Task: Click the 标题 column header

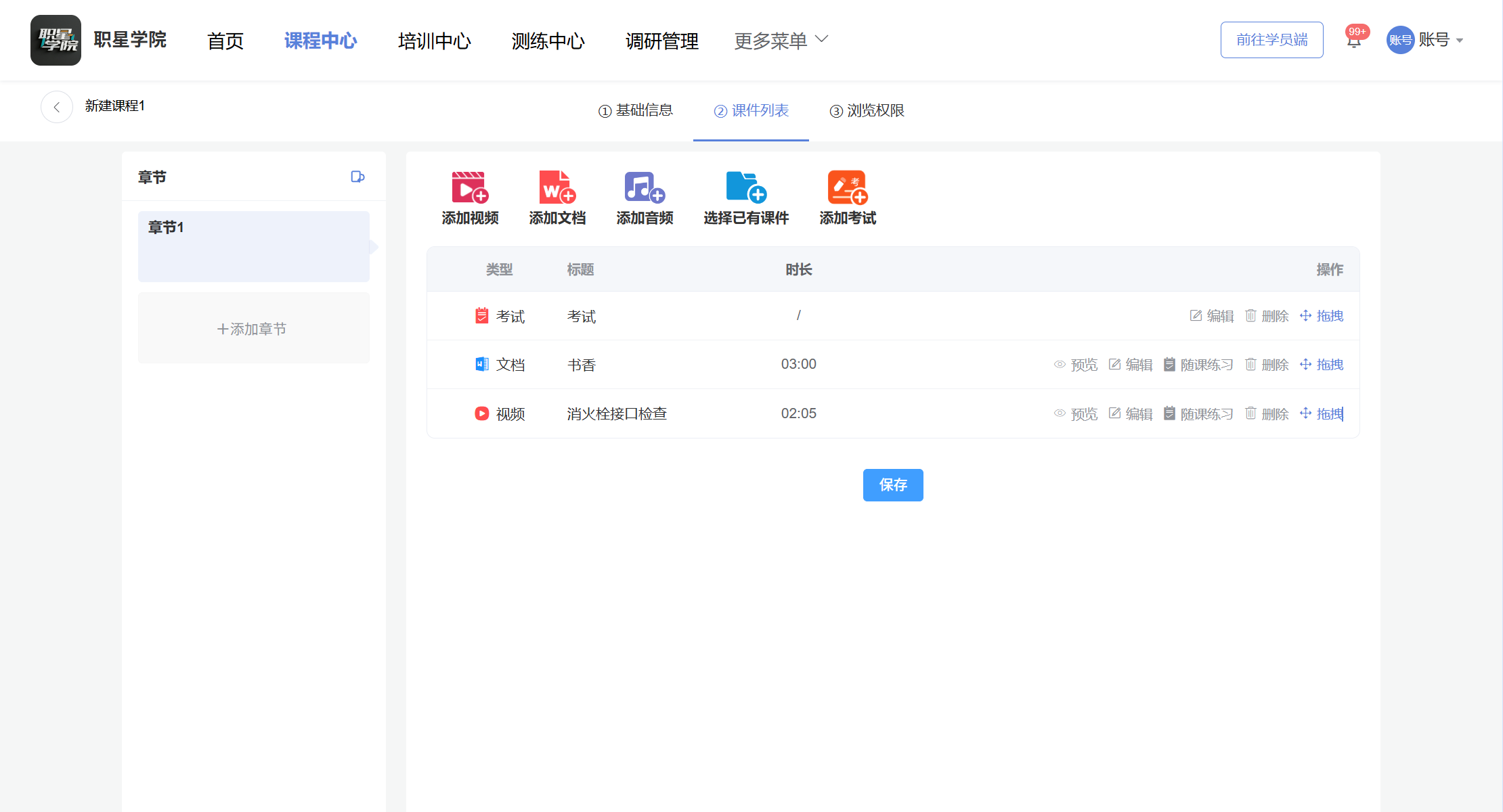Action: (580, 269)
